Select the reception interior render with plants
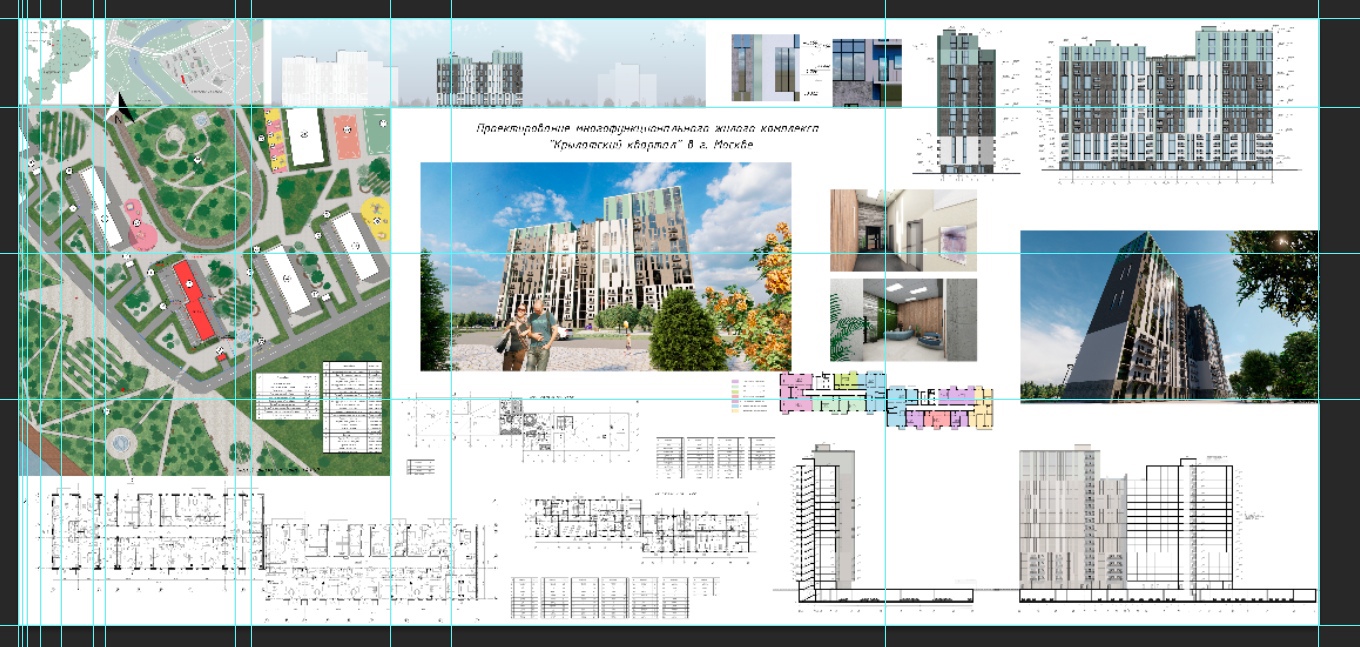Viewport: 1360px width, 647px height. 903,320
